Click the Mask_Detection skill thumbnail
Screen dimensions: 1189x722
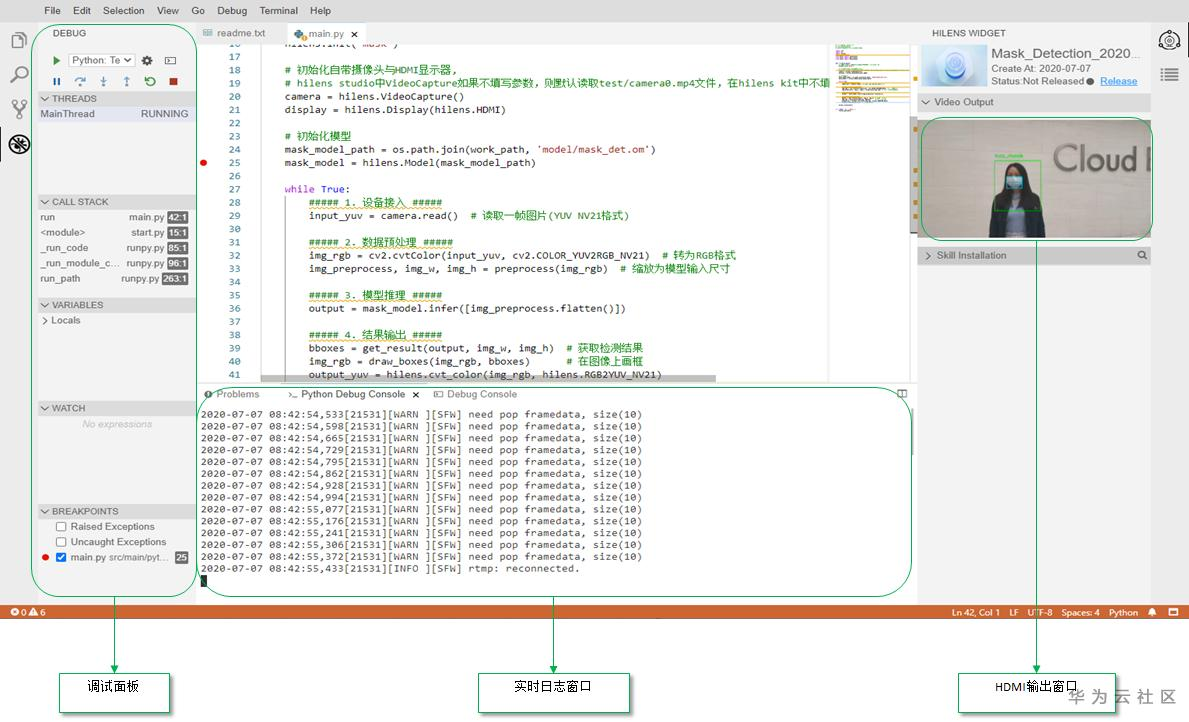(x=954, y=65)
